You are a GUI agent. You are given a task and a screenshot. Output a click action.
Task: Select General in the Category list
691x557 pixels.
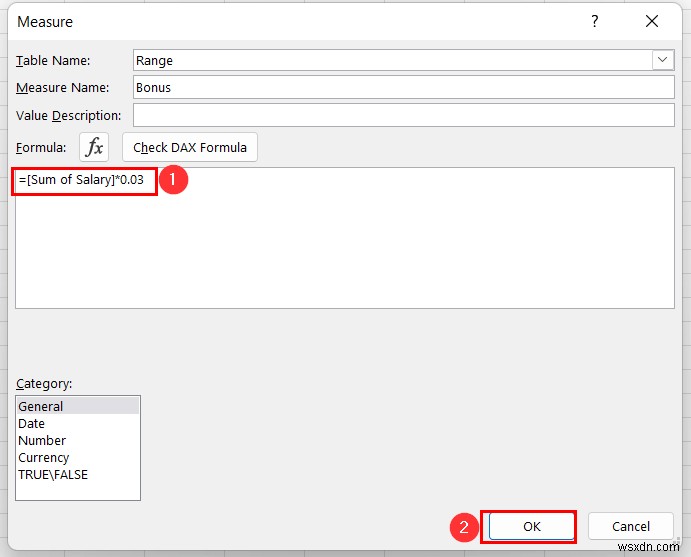[78, 406]
